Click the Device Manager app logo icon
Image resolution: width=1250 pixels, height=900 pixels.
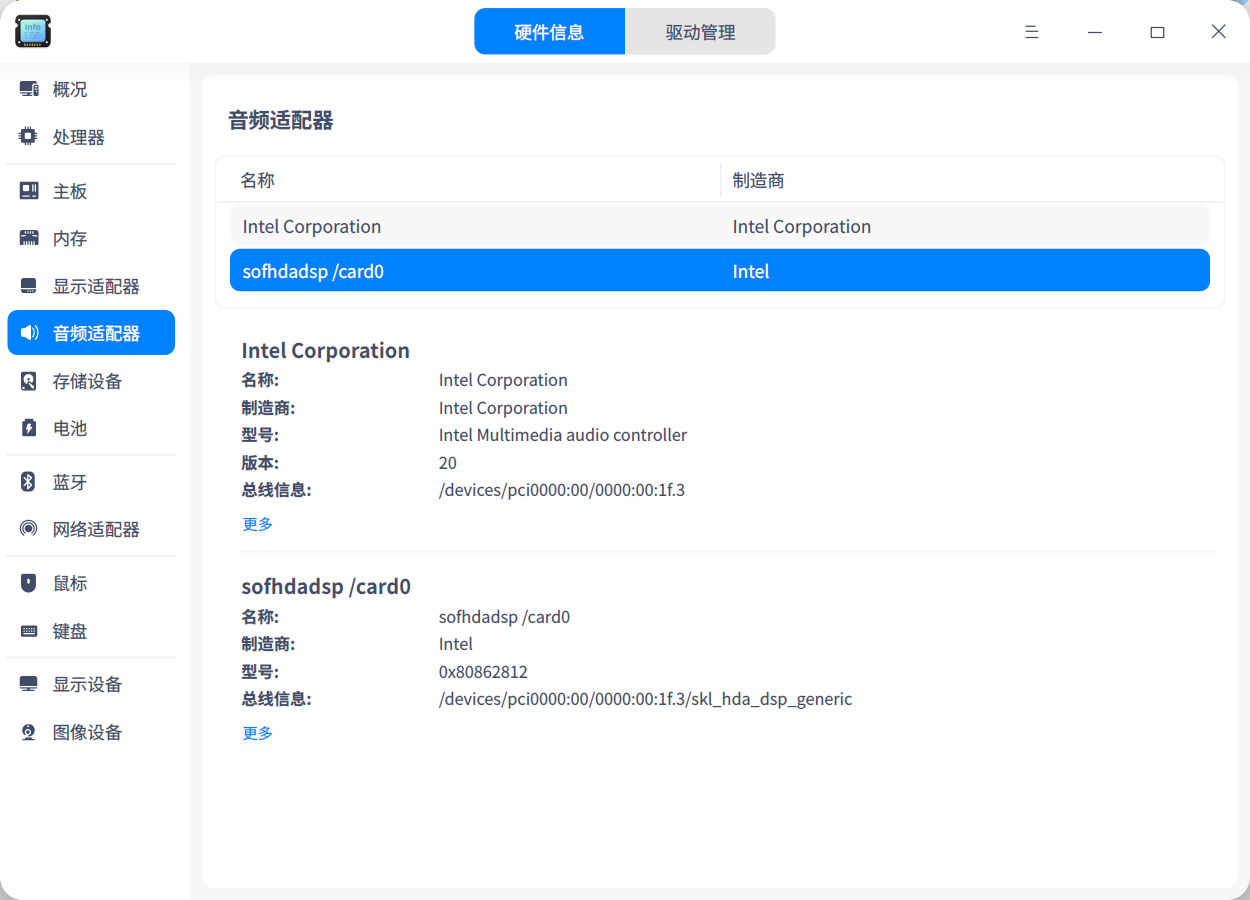coord(33,31)
